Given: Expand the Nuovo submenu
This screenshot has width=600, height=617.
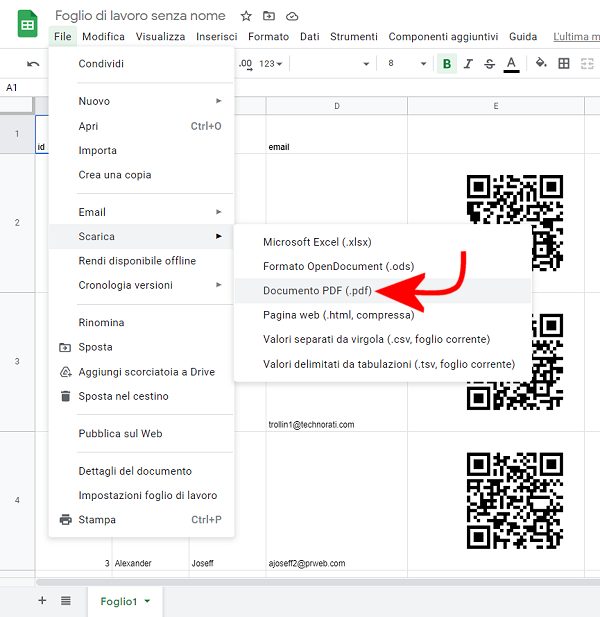Looking at the screenshot, I should coord(219,101).
